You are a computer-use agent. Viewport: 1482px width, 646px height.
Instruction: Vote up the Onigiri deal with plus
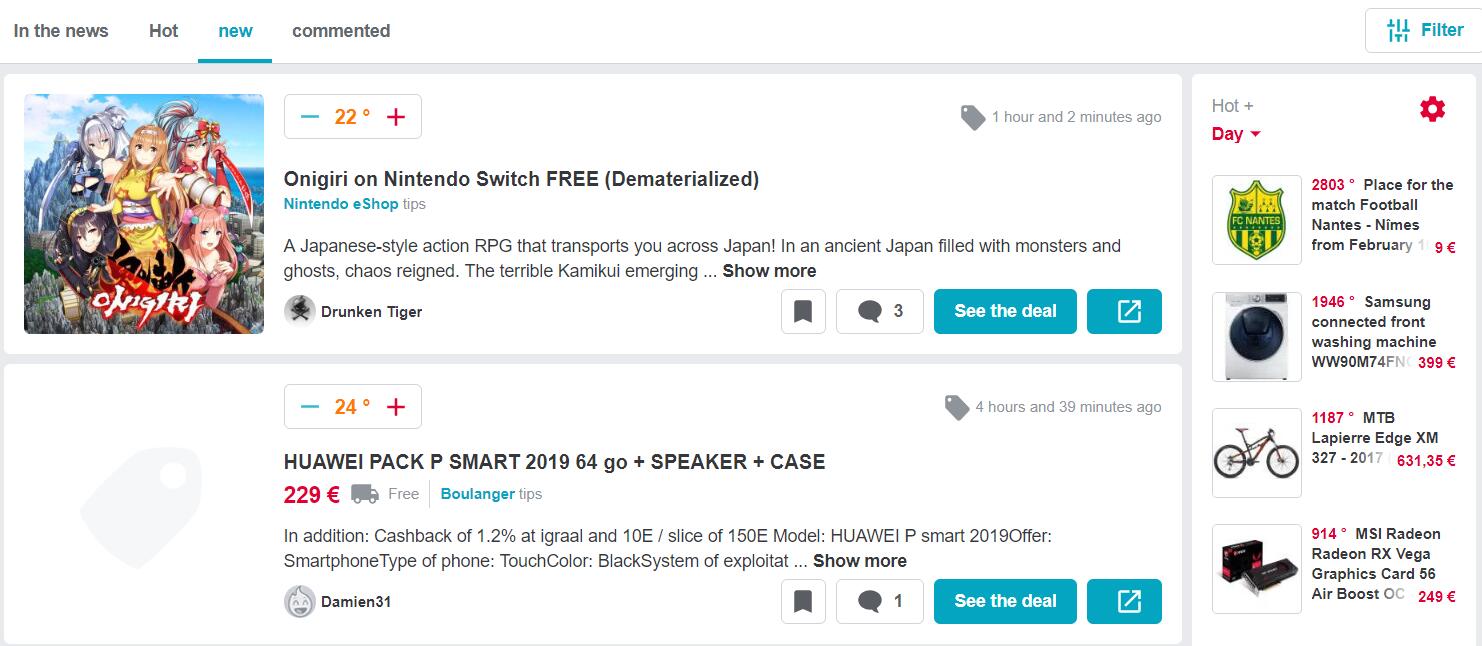pyautogui.click(x=396, y=117)
